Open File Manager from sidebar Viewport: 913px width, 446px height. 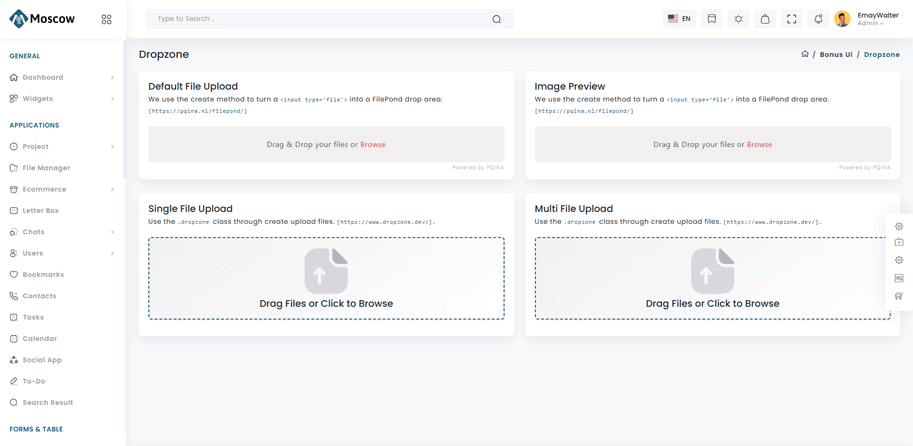[x=46, y=168]
